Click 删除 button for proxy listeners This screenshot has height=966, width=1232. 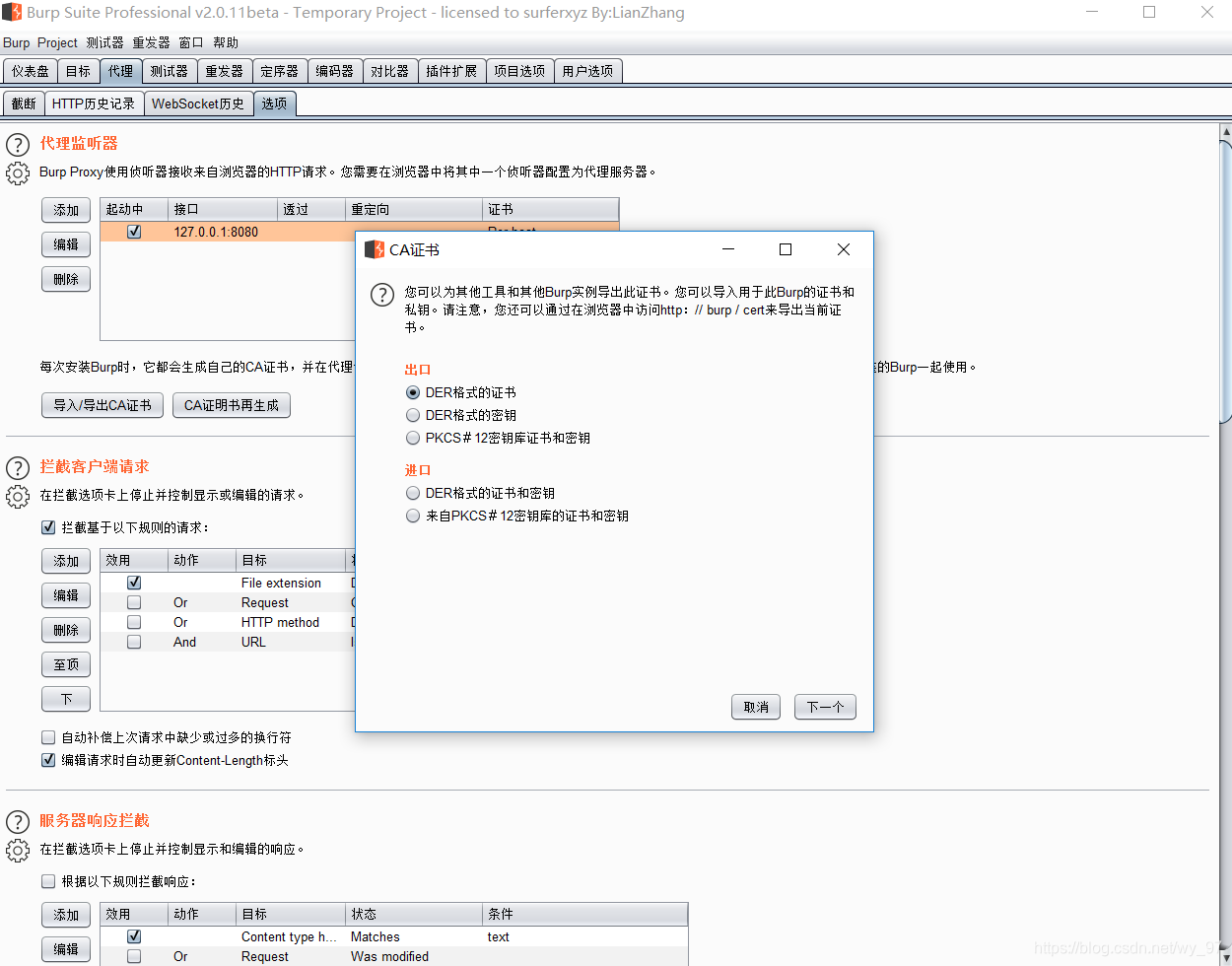tap(66, 279)
